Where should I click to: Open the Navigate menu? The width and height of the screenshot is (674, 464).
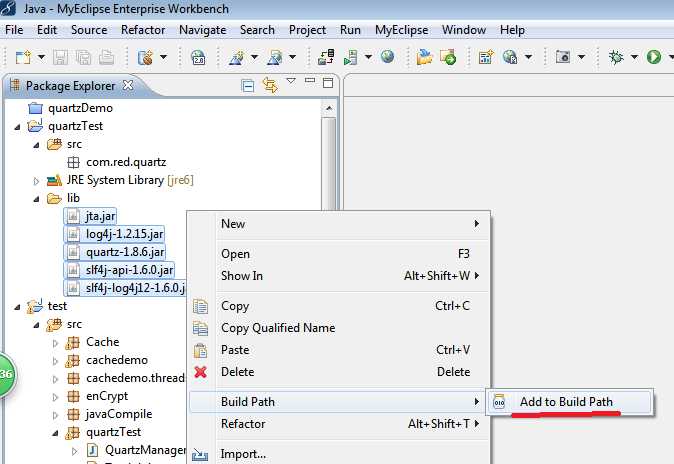(x=202, y=30)
